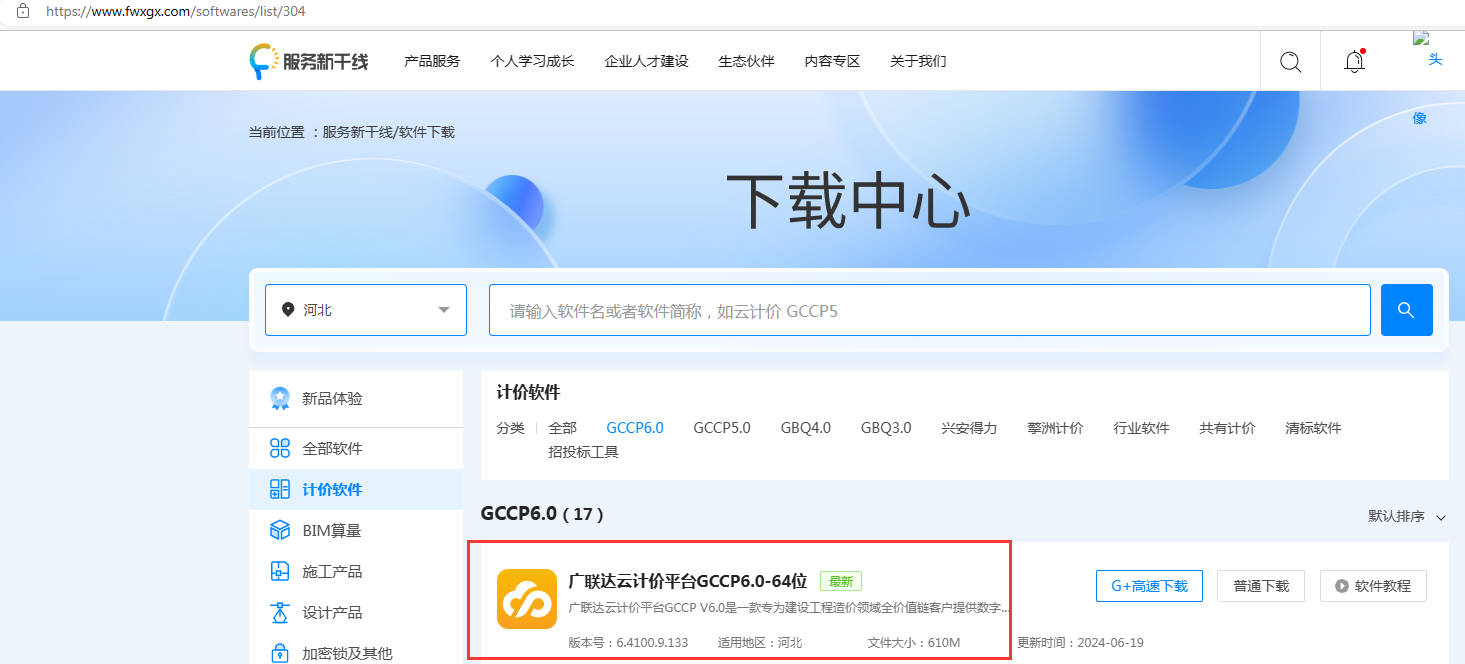Select the GCCP5.0 category filter
The height and width of the screenshot is (664, 1465).
tap(722, 428)
